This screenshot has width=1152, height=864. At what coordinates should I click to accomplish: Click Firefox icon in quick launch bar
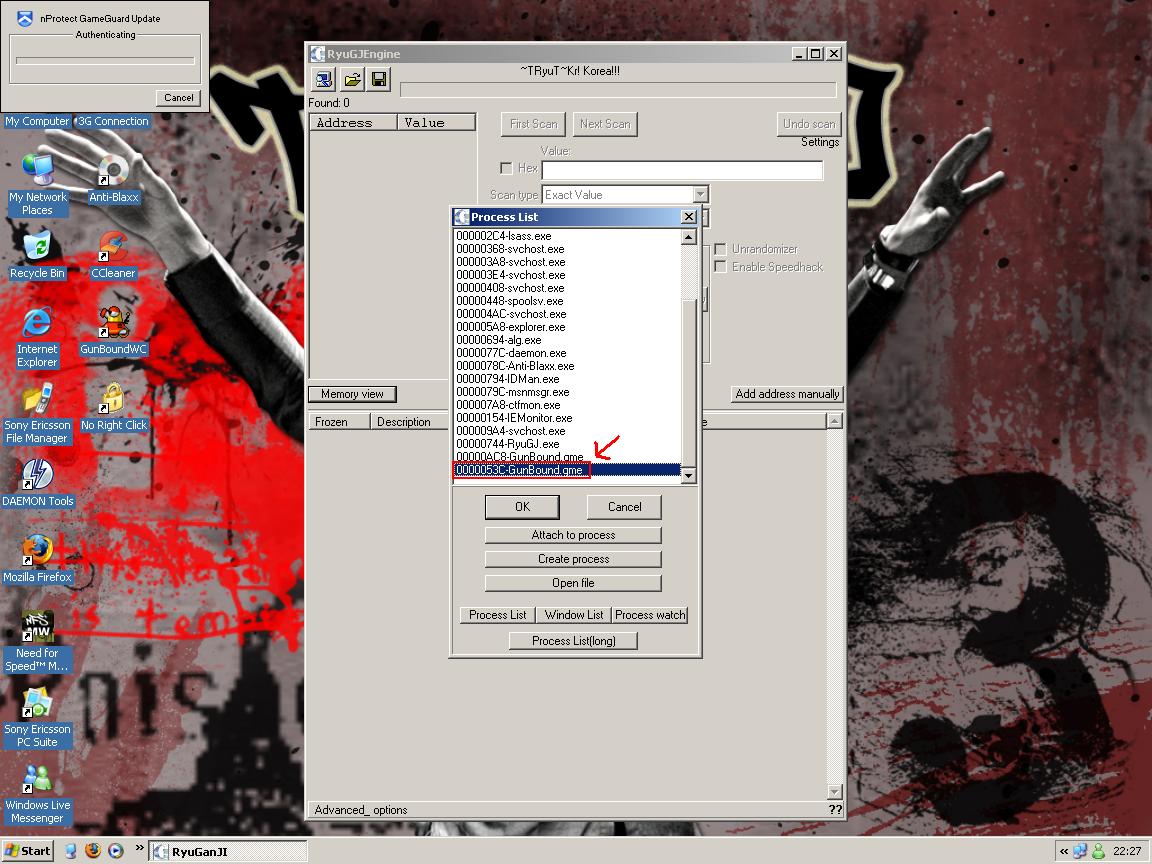click(x=93, y=851)
